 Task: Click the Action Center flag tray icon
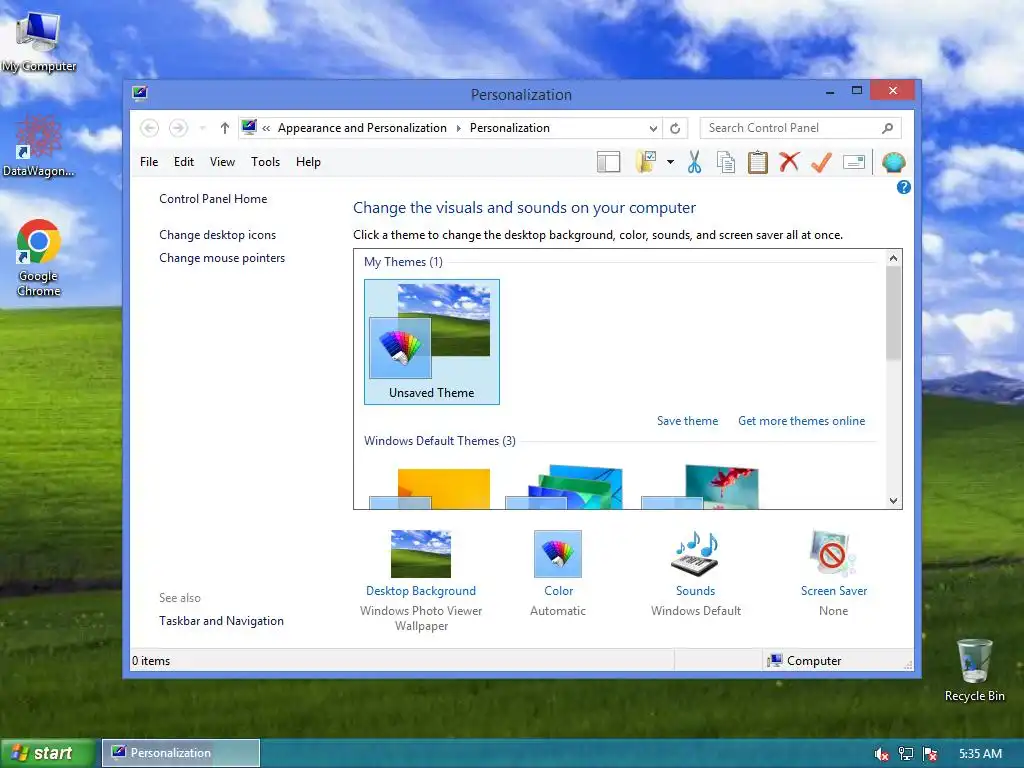(930, 754)
